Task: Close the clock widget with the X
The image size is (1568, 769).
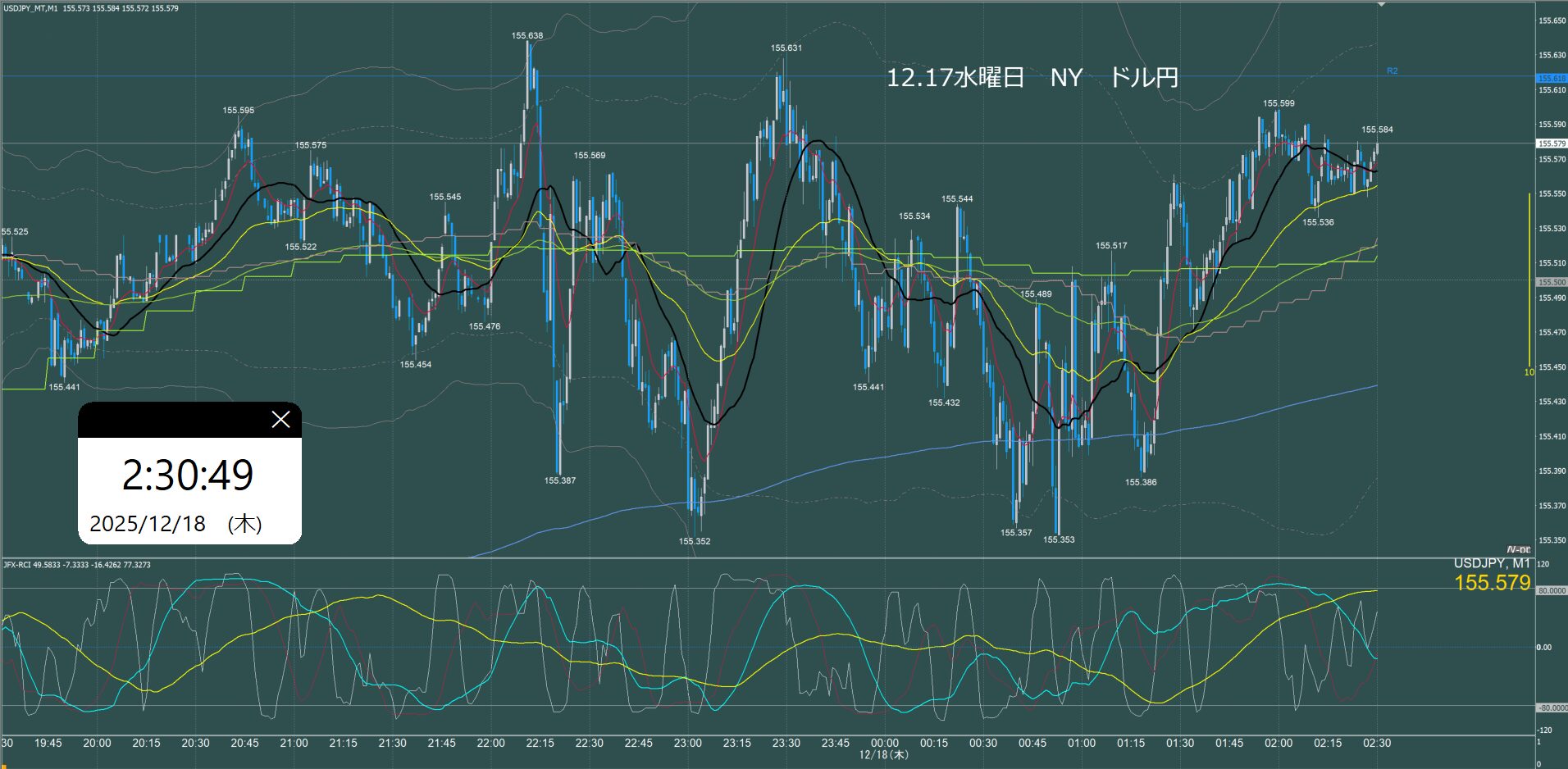Action: pos(280,420)
